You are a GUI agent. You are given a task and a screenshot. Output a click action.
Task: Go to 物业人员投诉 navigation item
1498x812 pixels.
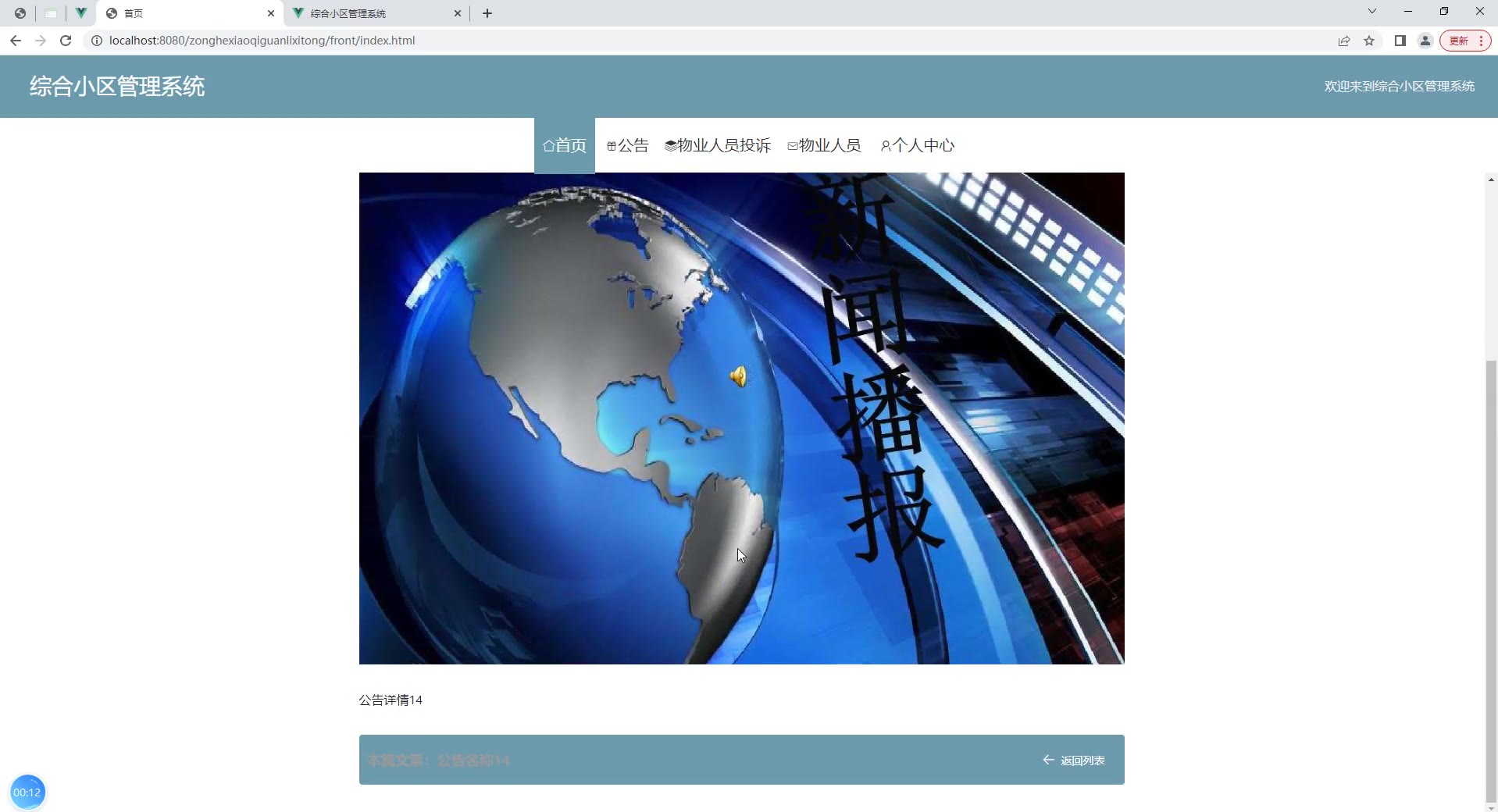pos(718,145)
